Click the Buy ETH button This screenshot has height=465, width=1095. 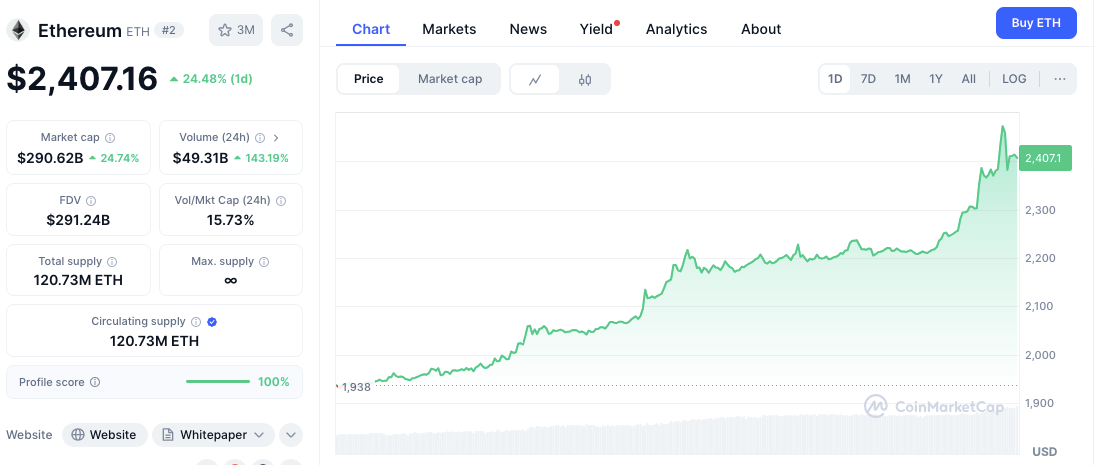tap(1036, 23)
